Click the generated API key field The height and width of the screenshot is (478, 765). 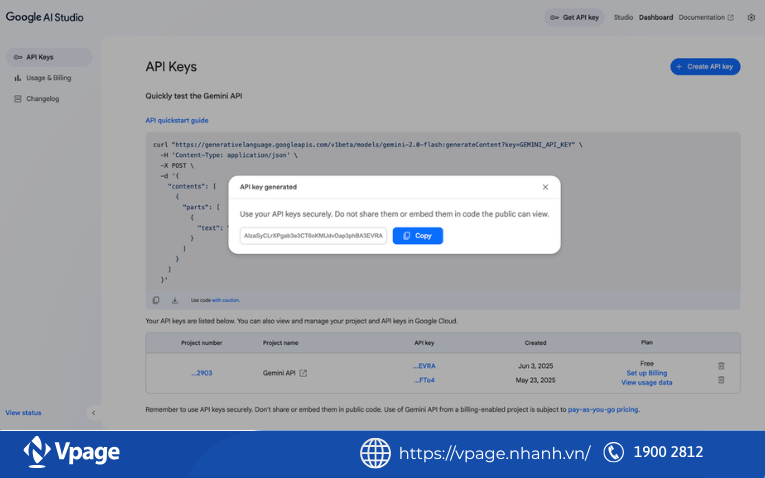[313, 236]
